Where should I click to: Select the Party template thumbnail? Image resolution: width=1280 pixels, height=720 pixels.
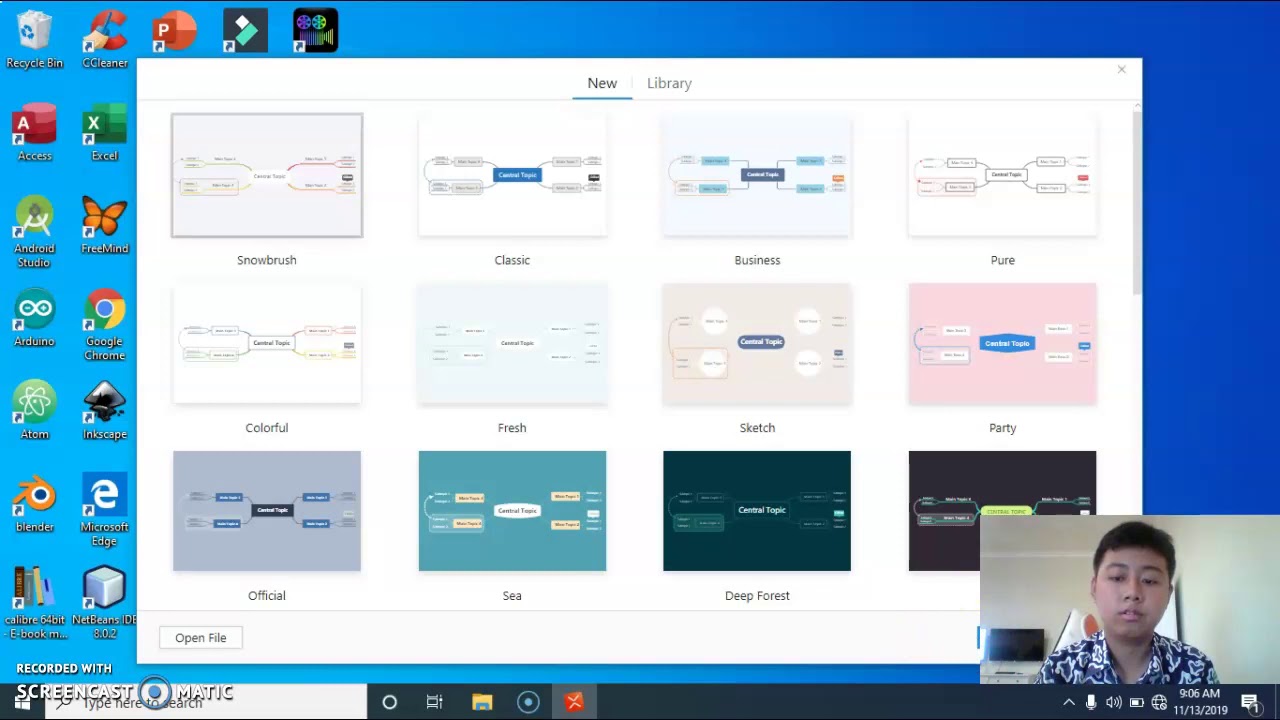[x=1002, y=344]
